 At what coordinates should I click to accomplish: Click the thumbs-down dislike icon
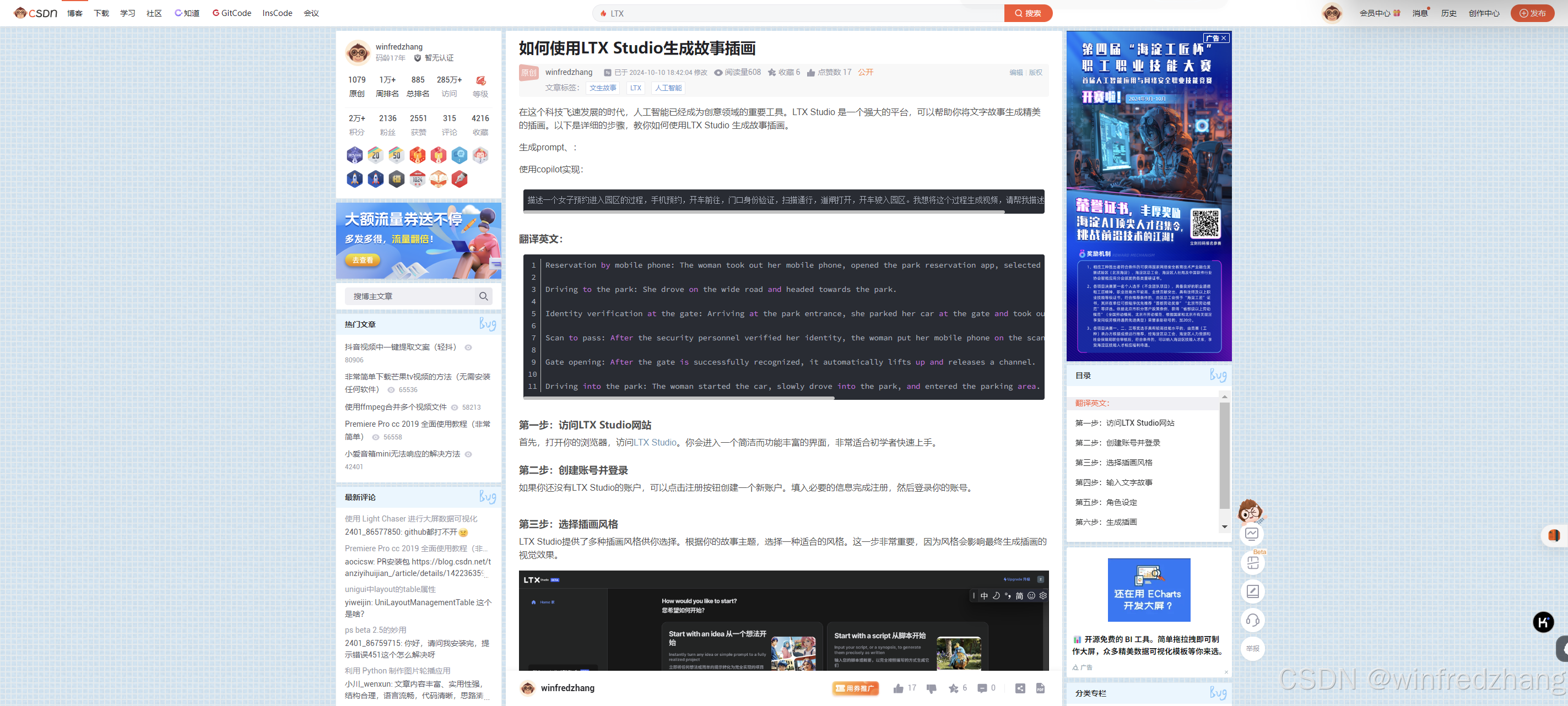931,688
